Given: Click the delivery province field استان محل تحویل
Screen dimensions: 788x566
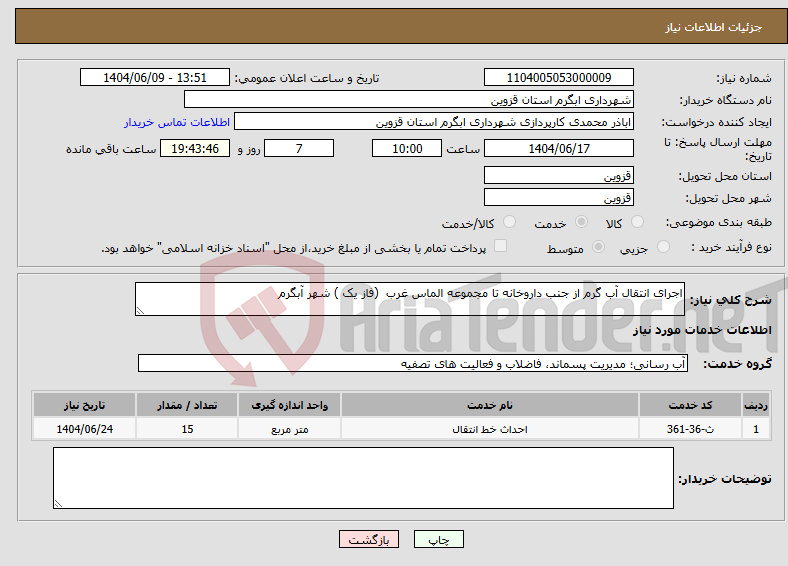Looking at the screenshot, I should pyautogui.click(x=558, y=175).
